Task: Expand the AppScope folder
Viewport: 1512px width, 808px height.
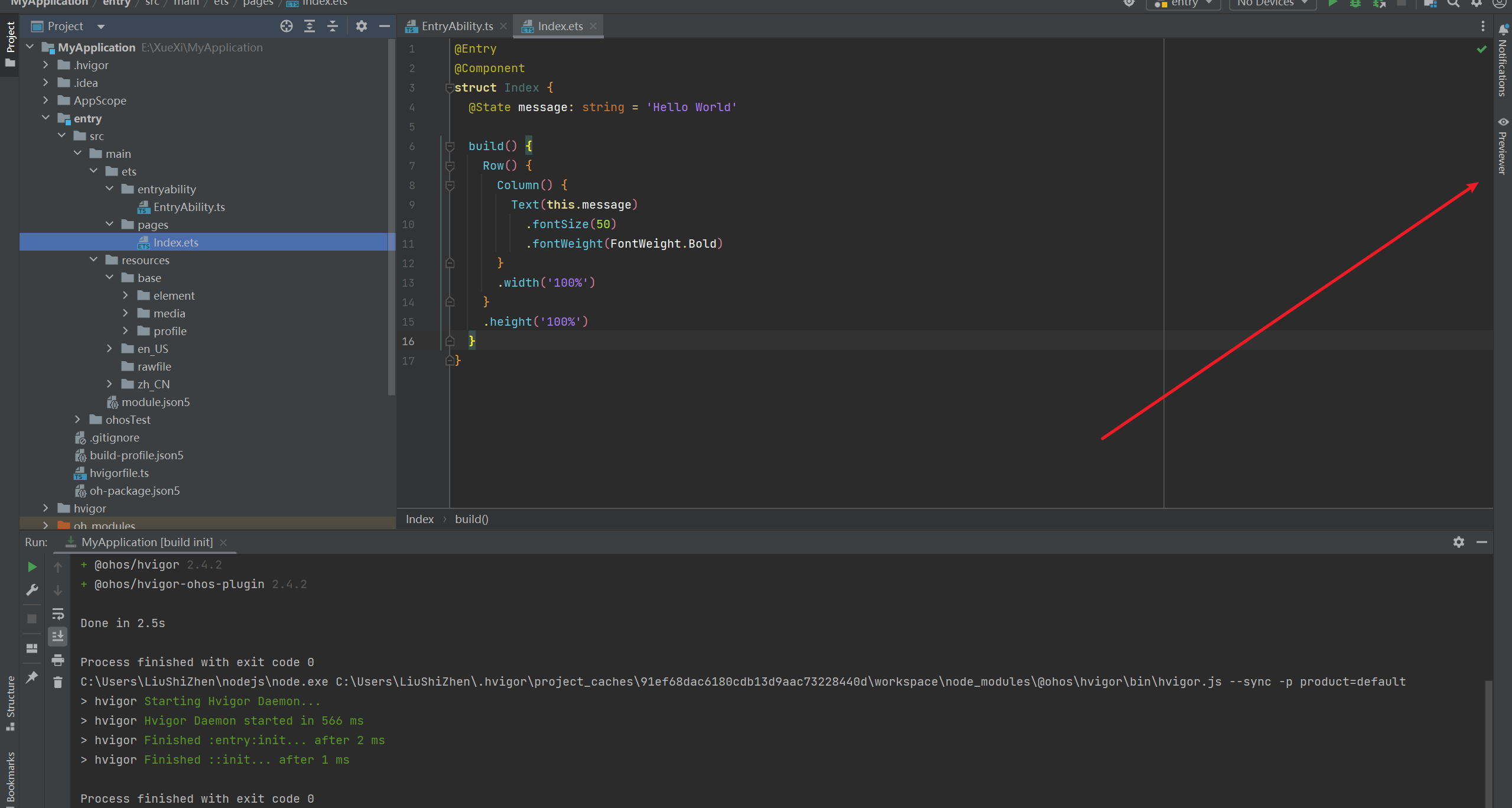Action: (x=45, y=100)
